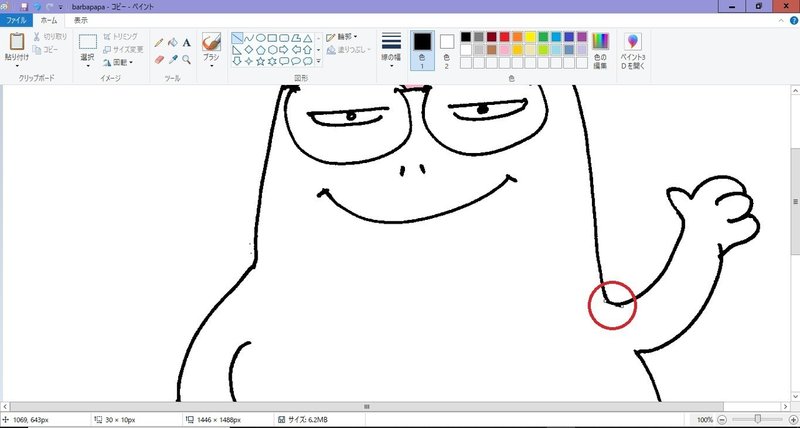Choose the Right triangle shape in the gallery
The height and width of the screenshot is (428, 800).
[237, 50]
